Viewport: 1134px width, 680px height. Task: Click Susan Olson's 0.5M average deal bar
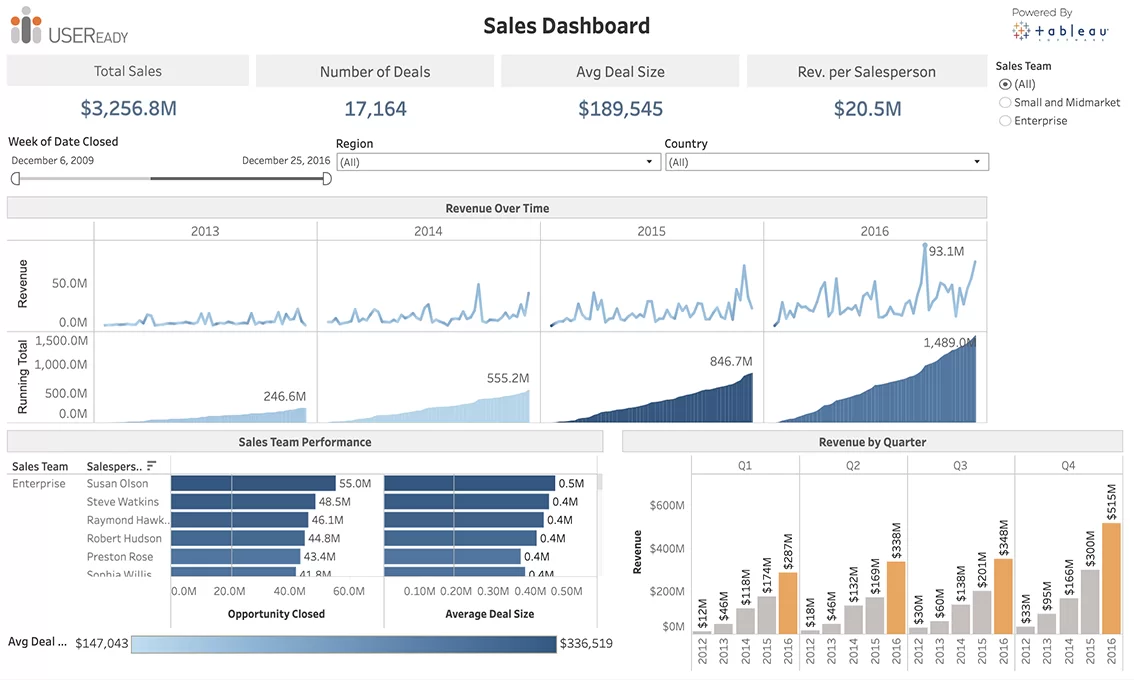point(469,483)
